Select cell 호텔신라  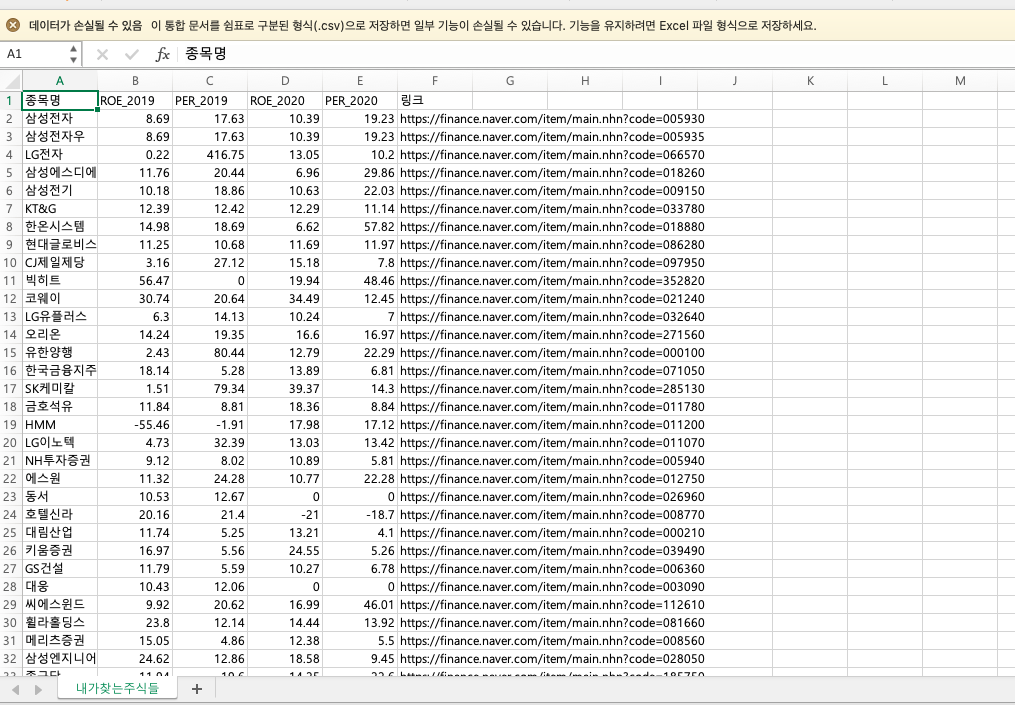coord(60,515)
